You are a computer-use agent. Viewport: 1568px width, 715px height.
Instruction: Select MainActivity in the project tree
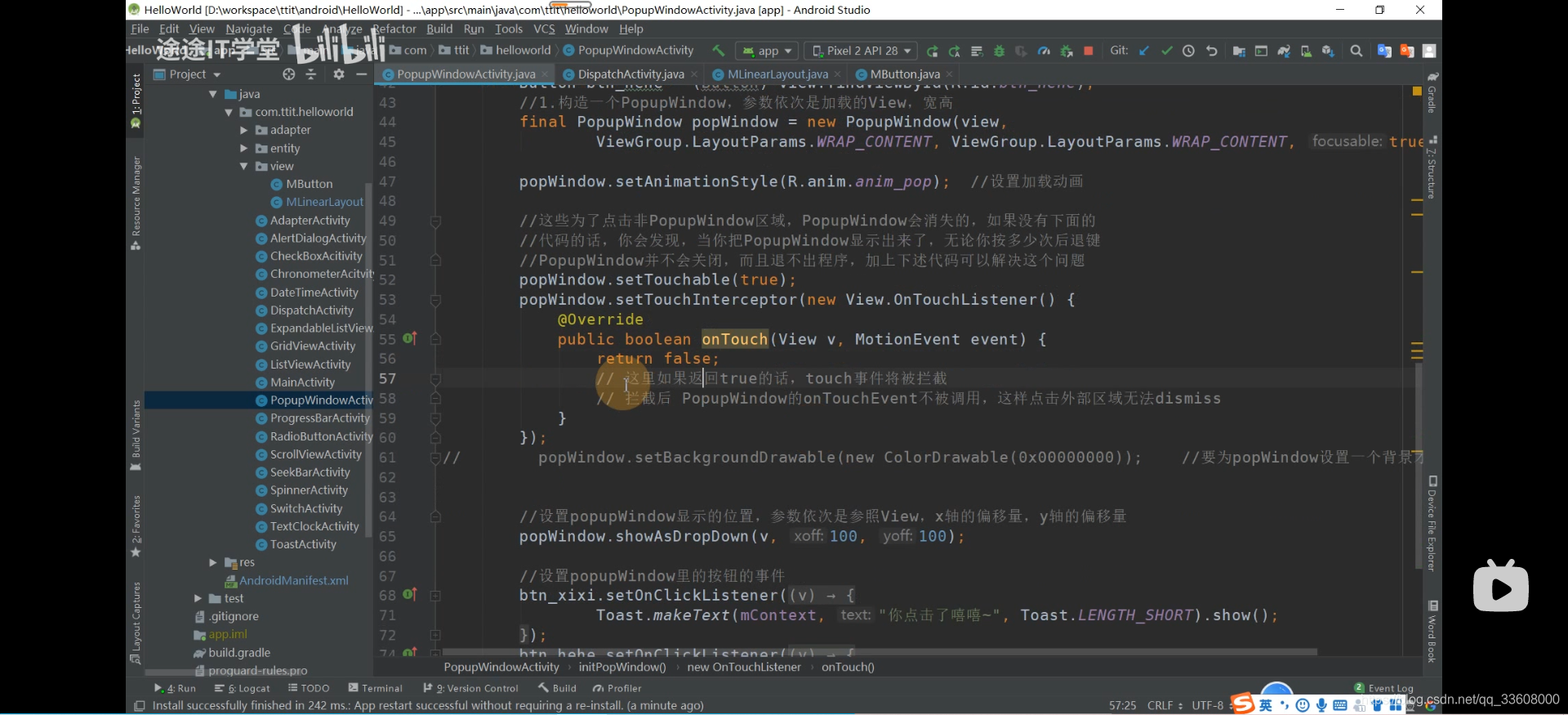[x=302, y=382]
